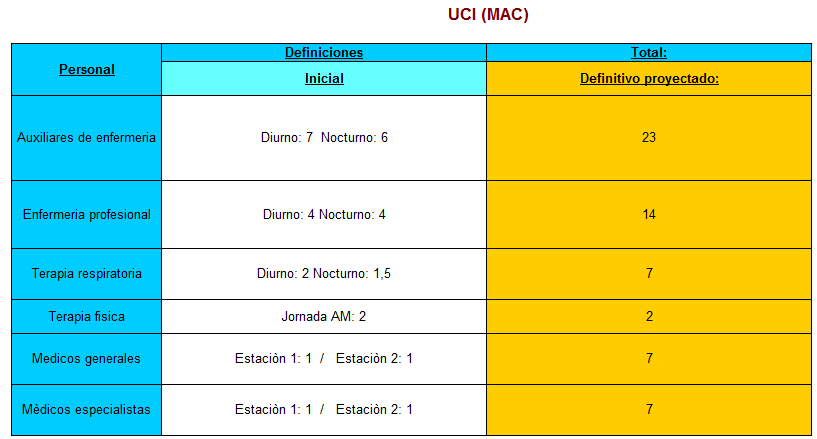Image resolution: width=817 pixels, height=439 pixels.
Task: Select the total value 14 cell
Action: (x=648, y=214)
